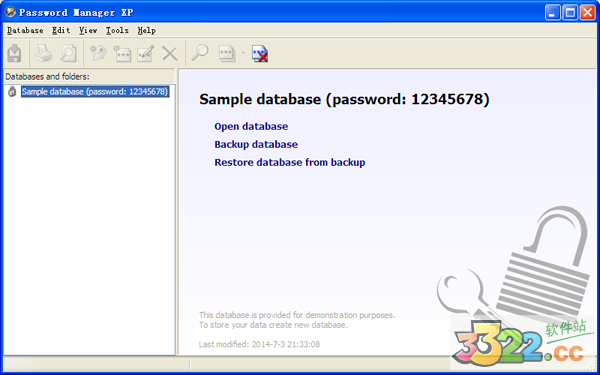This screenshot has height=375, width=600.
Task: Click the Last modified timestamp text
Action: point(259,344)
